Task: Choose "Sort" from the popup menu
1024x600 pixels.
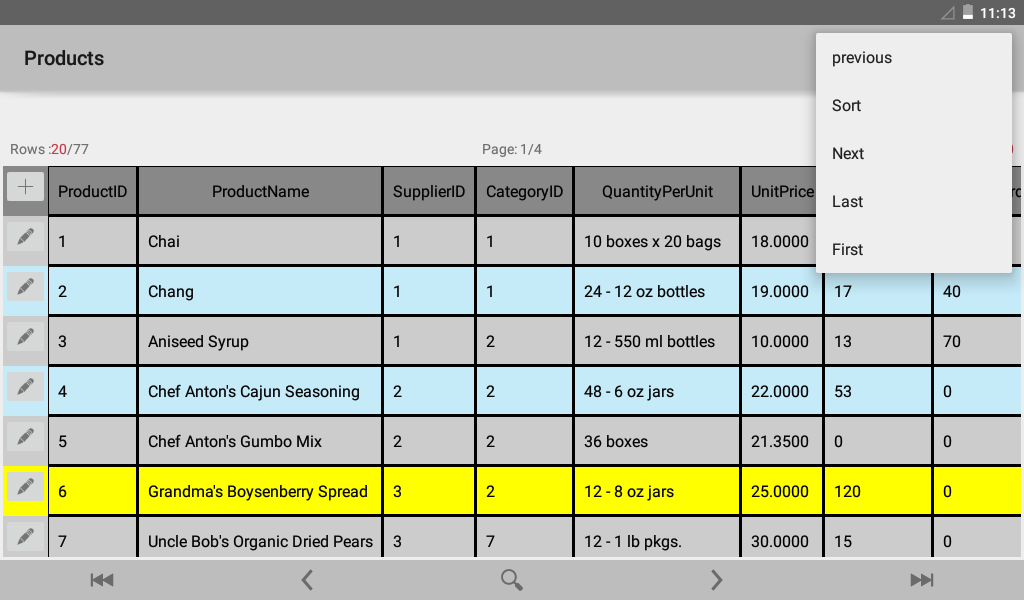Action: click(847, 106)
